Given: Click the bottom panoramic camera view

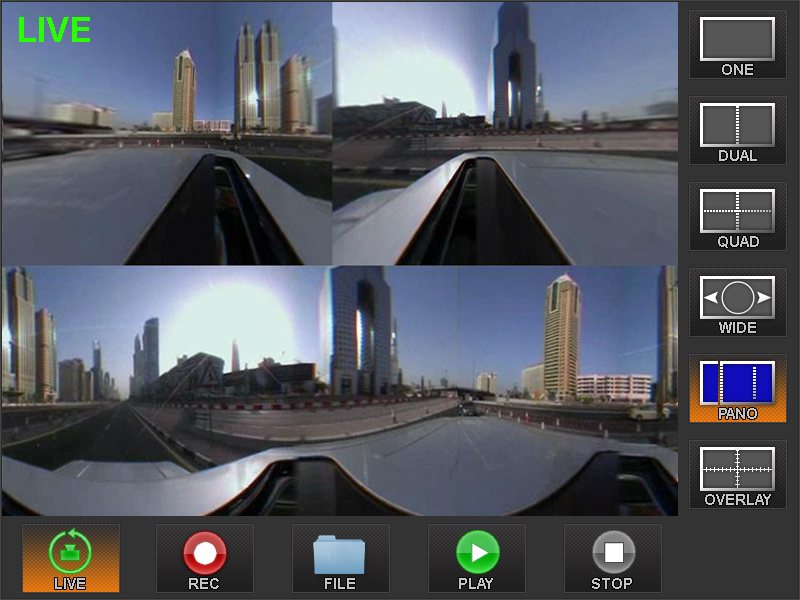Looking at the screenshot, I should [340, 391].
